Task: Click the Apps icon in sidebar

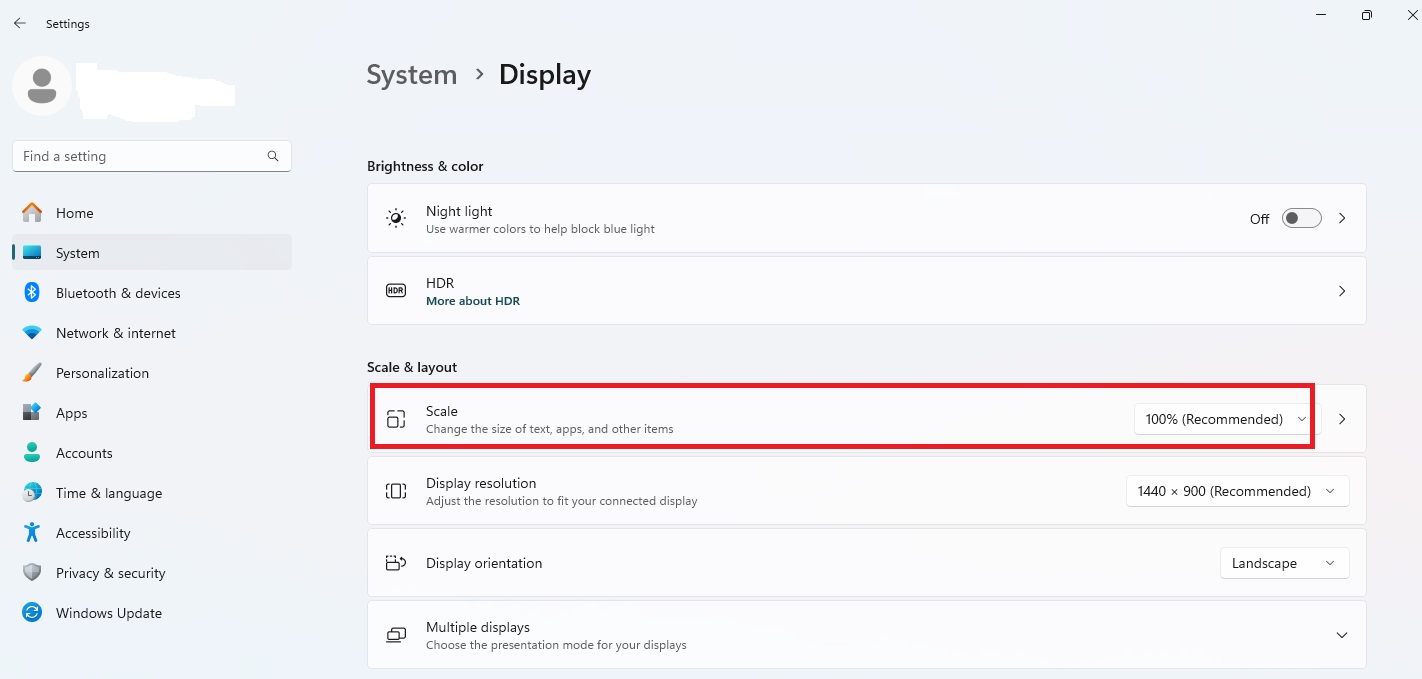Action: (32, 413)
